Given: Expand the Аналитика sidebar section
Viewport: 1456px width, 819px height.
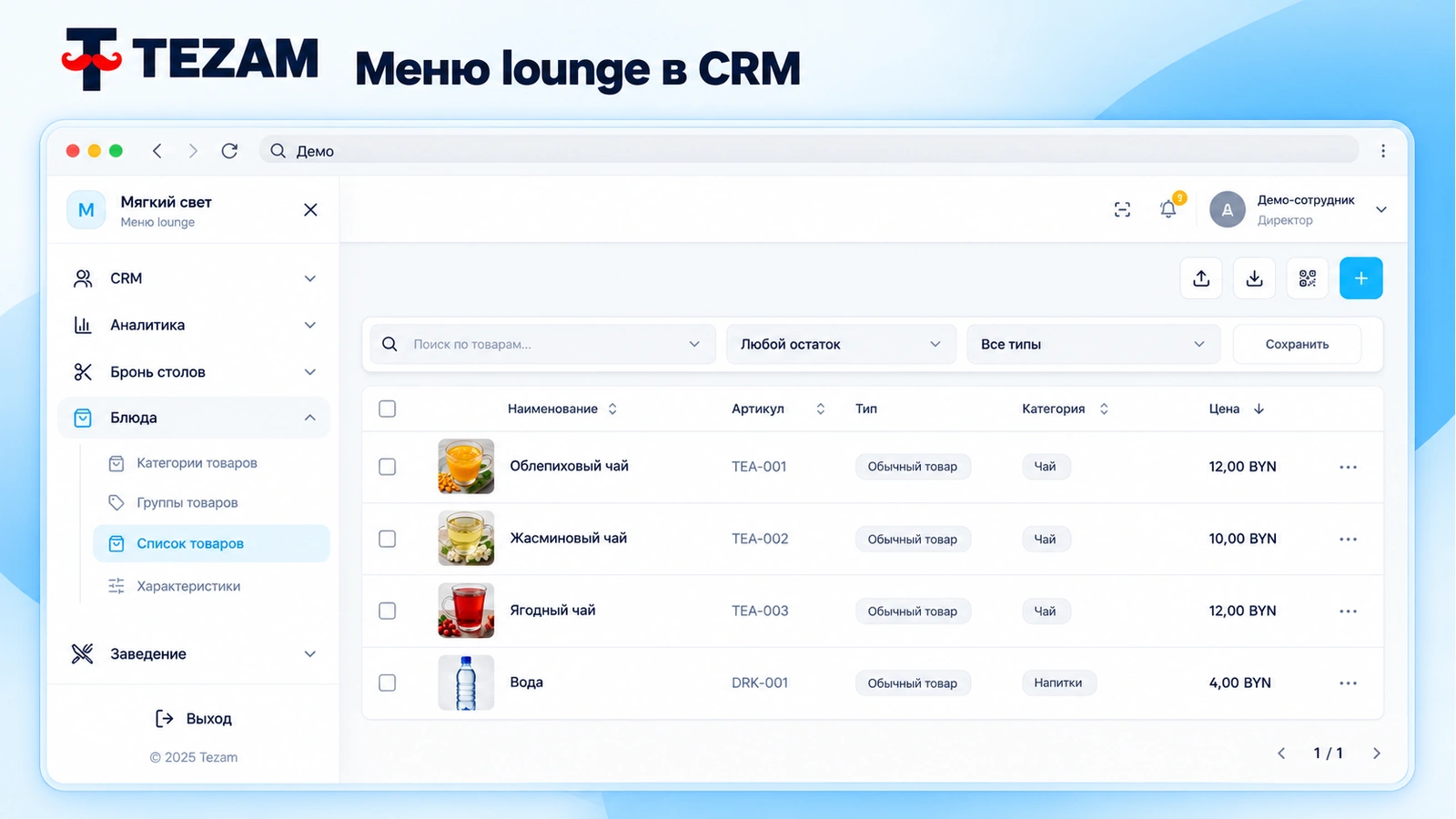Looking at the screenshot, I should (194, 325).
